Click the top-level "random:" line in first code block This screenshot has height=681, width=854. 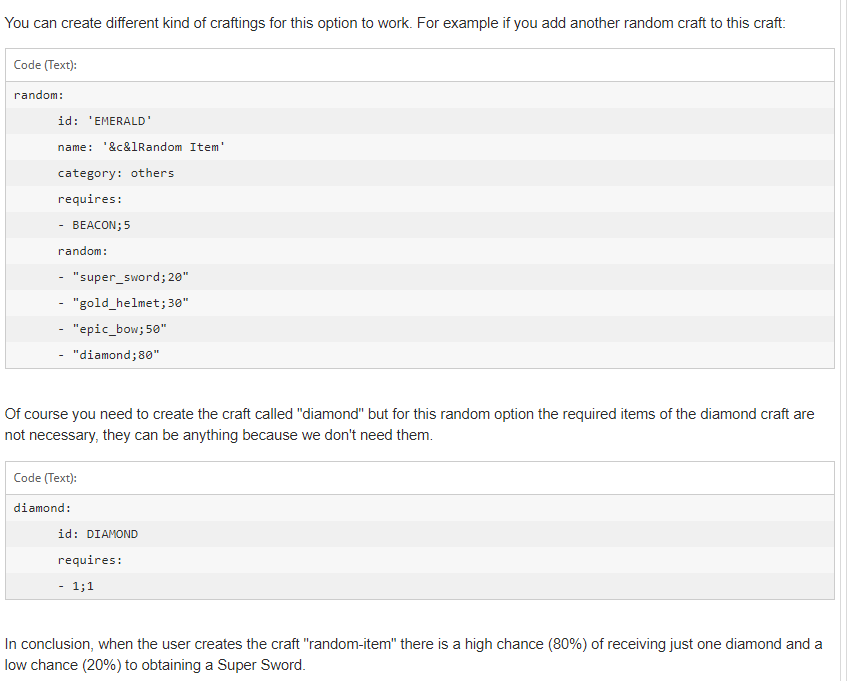click(x=39, y=95)
